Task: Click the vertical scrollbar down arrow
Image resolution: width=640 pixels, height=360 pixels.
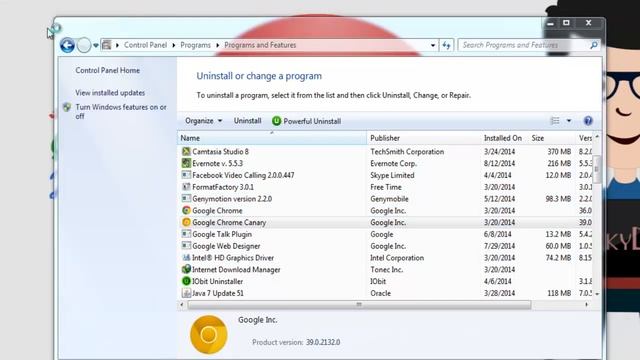Action: coord(597,294)
